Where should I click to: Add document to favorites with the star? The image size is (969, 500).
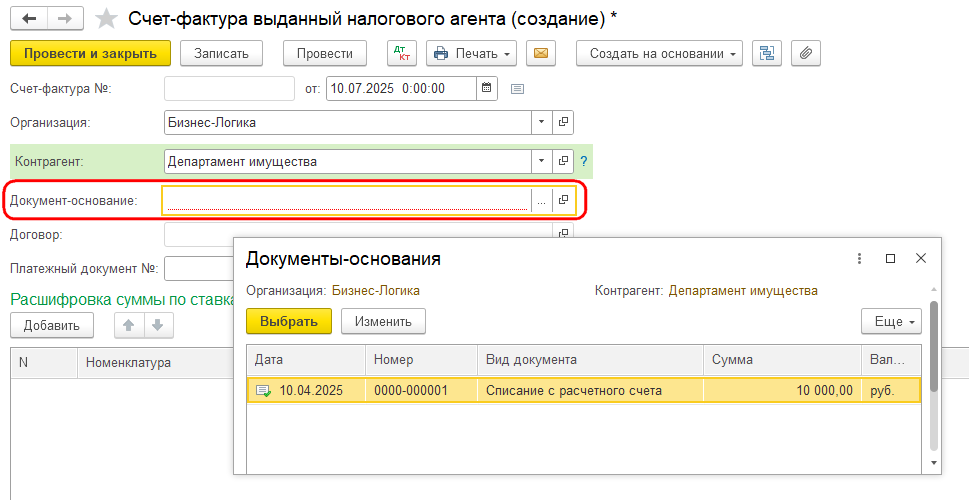point(106,19)
